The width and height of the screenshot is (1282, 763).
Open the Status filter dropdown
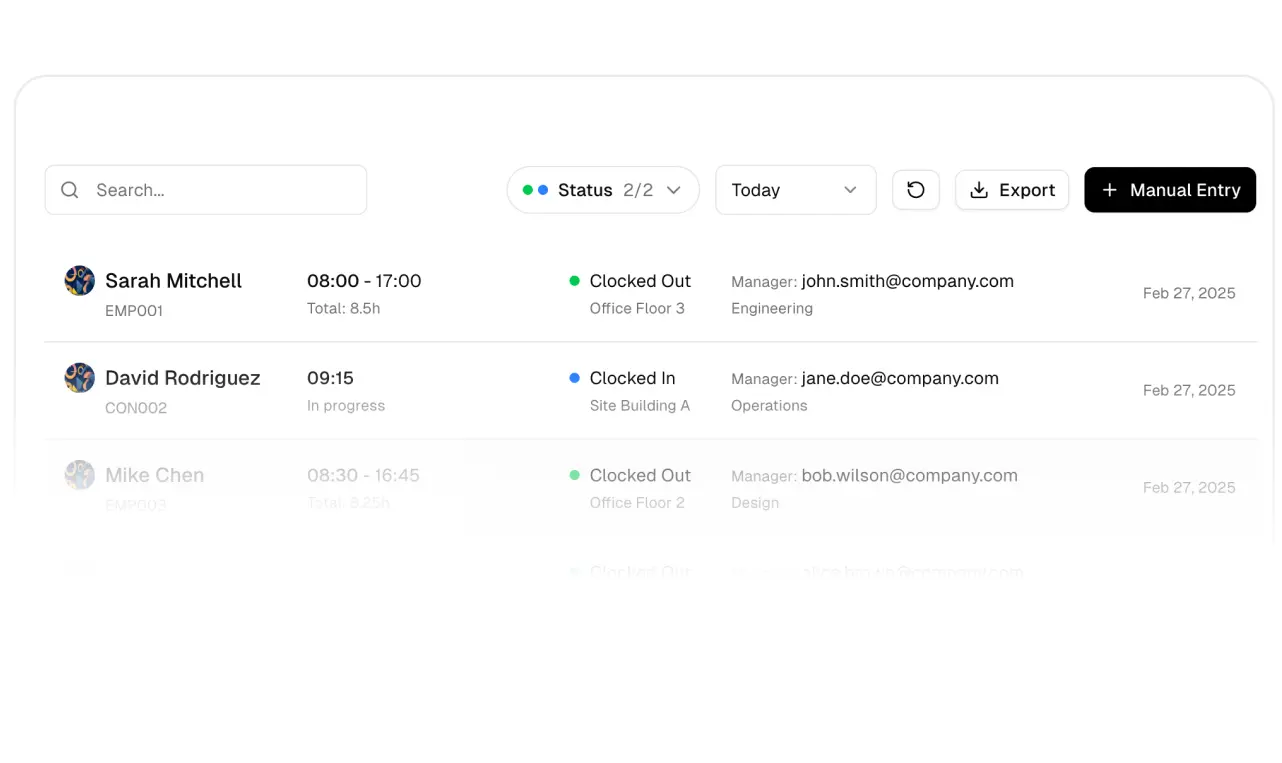[x=603, y=189]
